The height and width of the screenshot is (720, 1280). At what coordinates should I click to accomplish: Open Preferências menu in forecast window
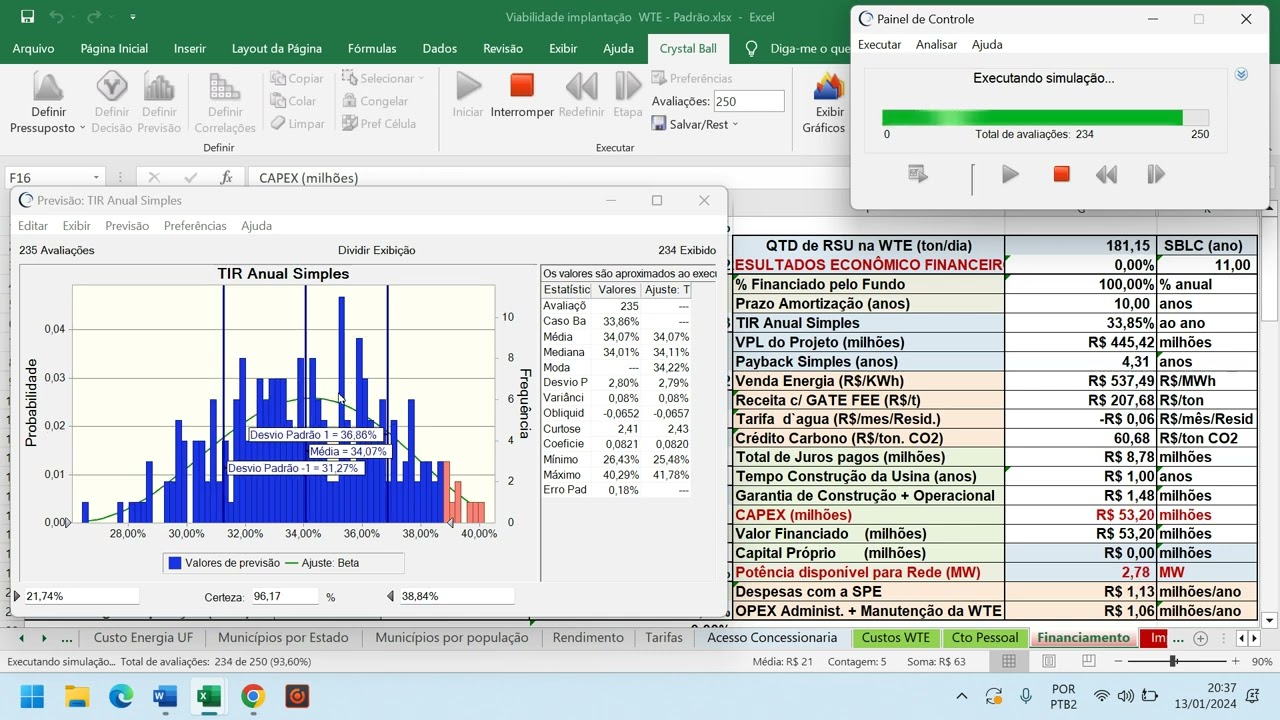coord(195,226)
